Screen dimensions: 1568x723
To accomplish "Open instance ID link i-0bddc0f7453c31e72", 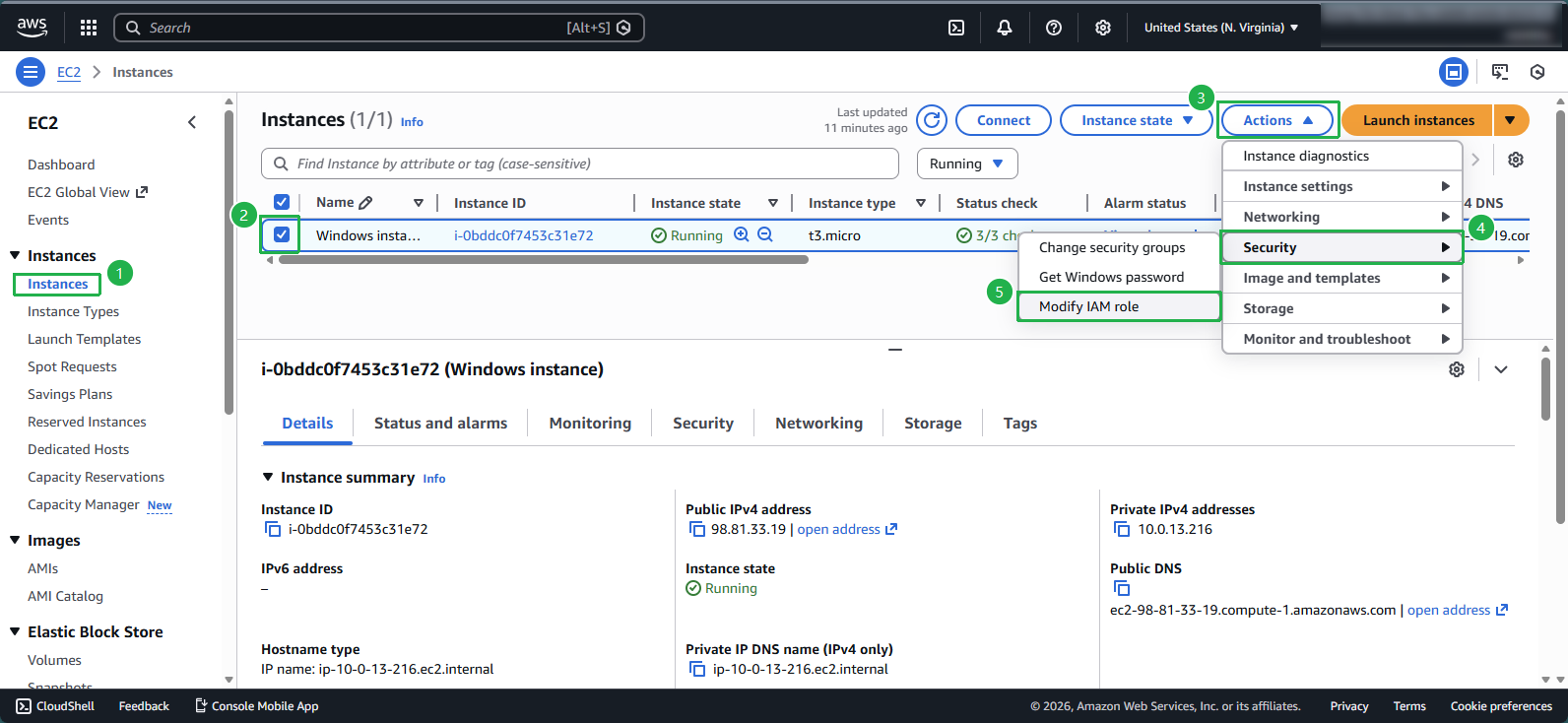I will [523, 235].
